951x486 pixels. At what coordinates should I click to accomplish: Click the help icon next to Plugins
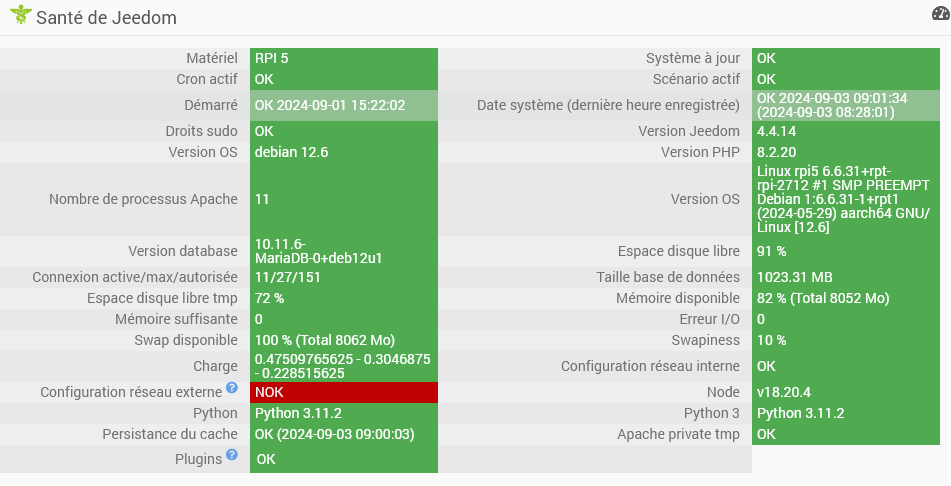(x=232, y=454)
